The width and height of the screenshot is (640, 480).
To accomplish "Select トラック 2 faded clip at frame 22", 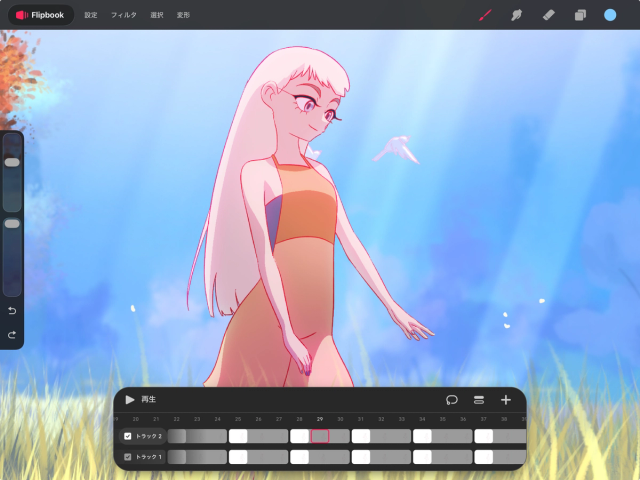I will click(177, 436).
